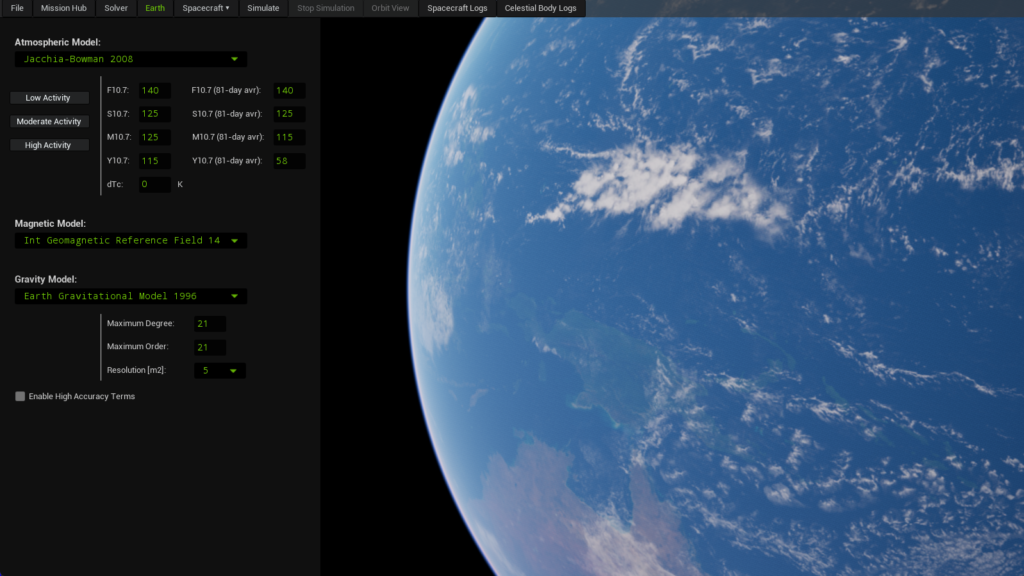Expand the Gravity Model dropdown

tap(131, 296)
